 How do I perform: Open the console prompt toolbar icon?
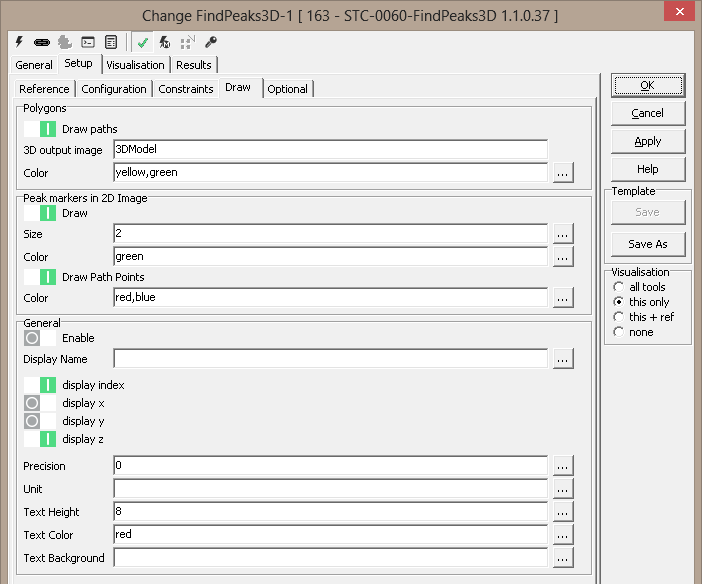88,43
